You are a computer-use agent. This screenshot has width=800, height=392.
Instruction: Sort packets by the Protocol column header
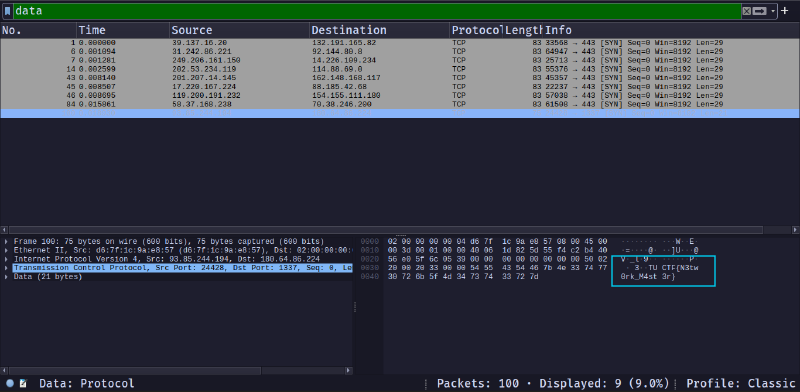click(477, 30)
